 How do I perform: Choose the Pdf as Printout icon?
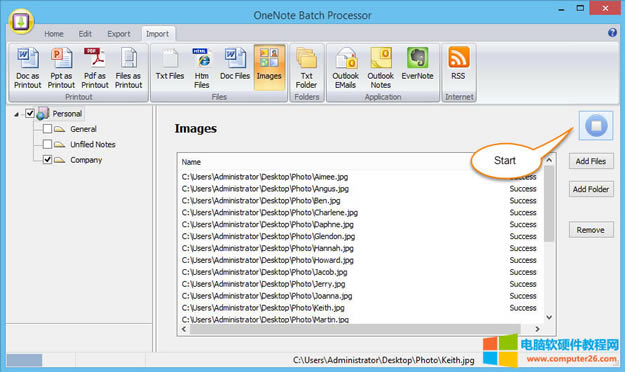click(x=95, y=68)
